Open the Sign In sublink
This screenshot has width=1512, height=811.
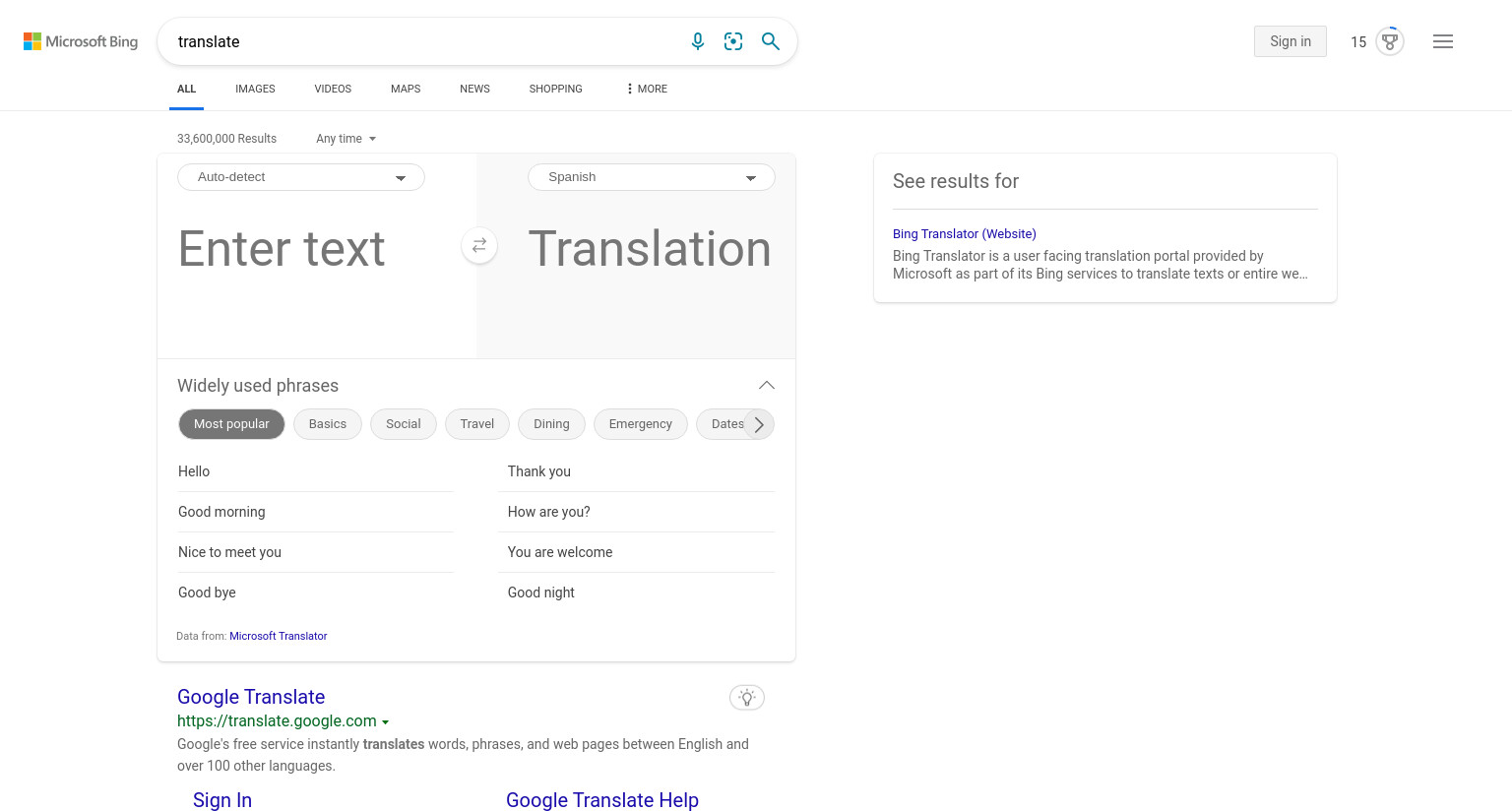click(x=222, y=800)
